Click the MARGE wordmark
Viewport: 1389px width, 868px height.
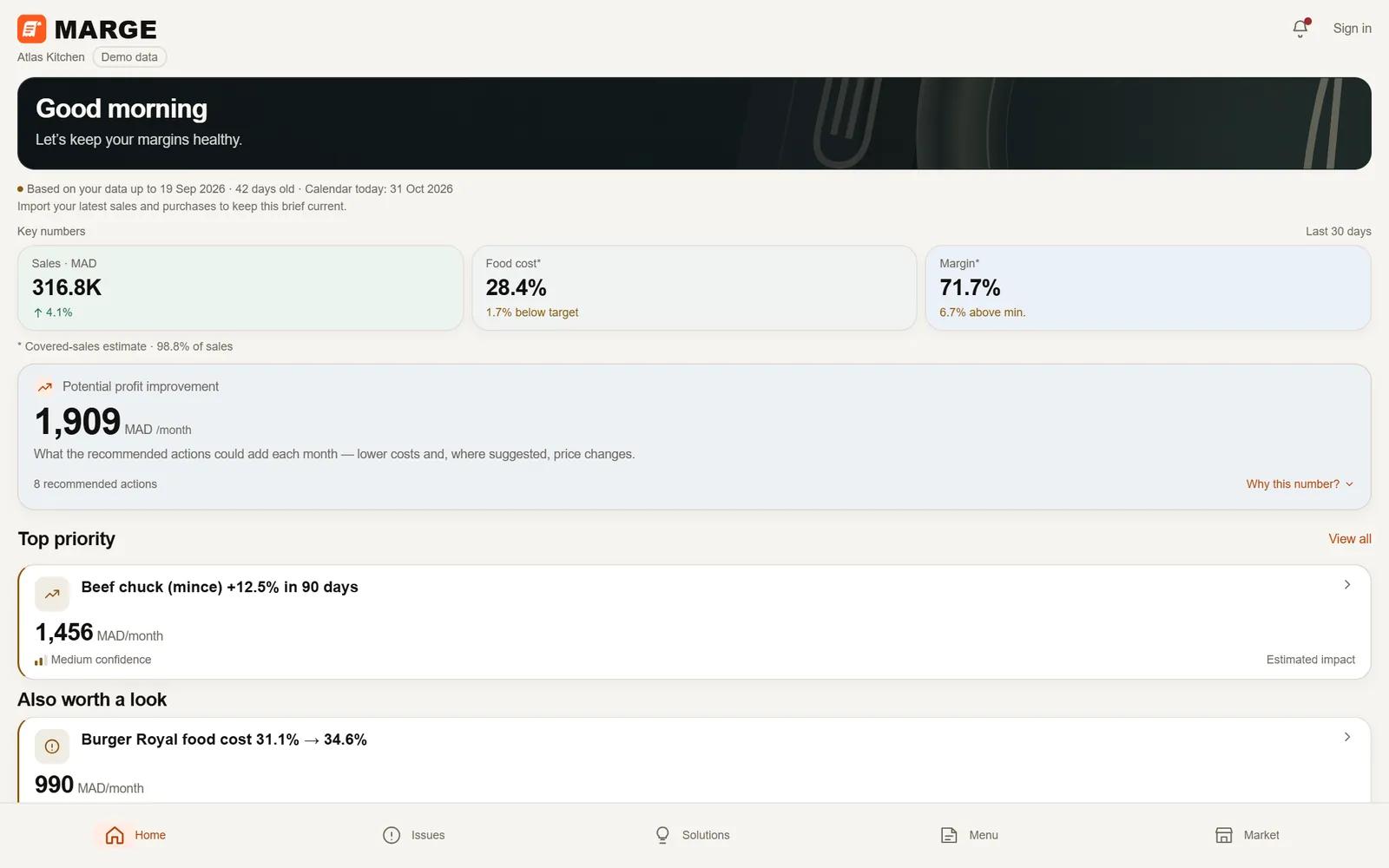click(x=106, y=30)
